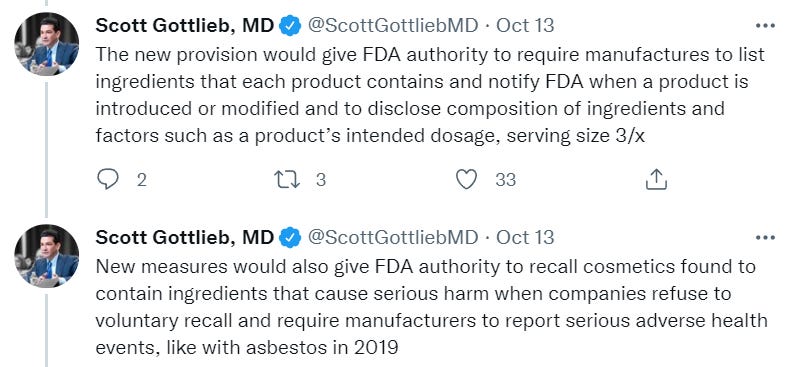Open the Oct 13 timestamp of first tweet
This screenshot has width=798, height=367.
(525, 25)
